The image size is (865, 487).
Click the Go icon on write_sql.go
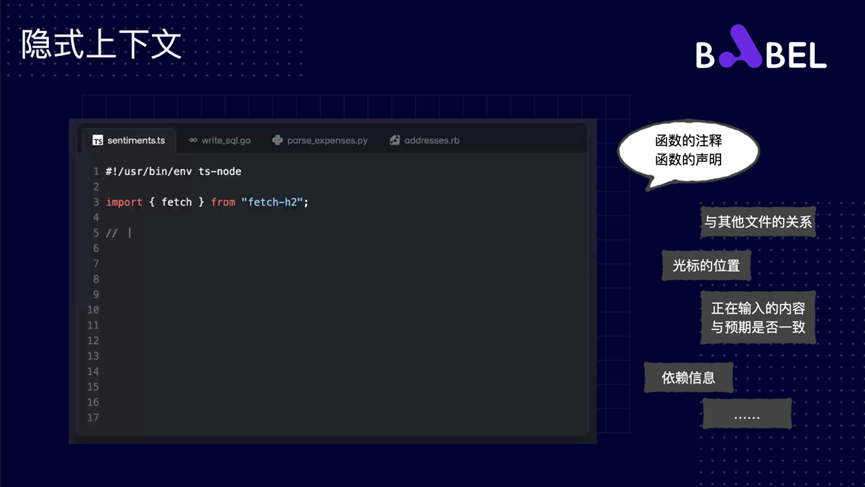193,140
